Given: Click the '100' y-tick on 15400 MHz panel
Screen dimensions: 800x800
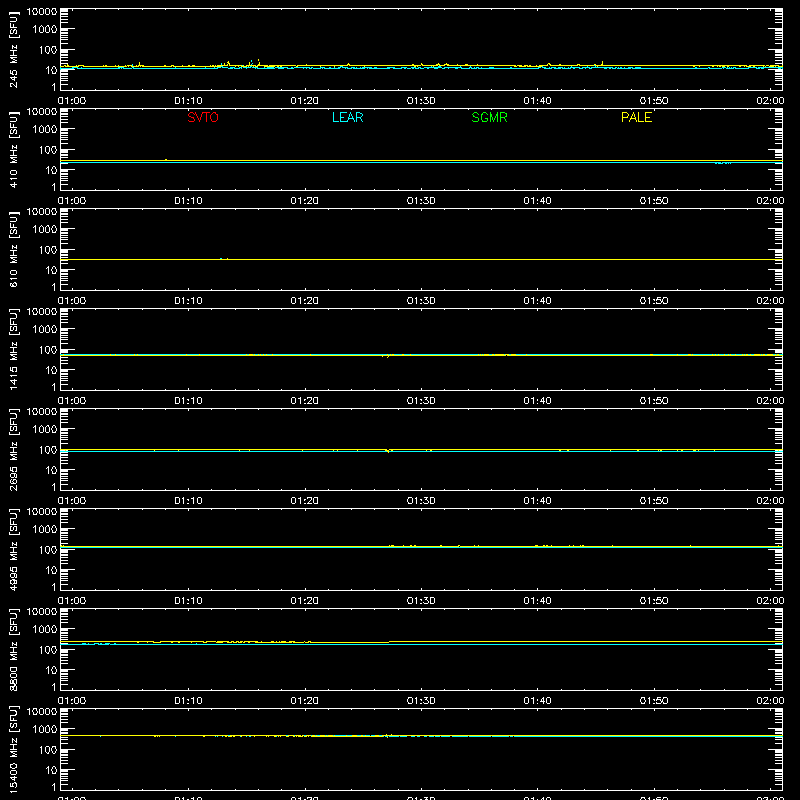Looking at the screenshot, I should point(48,749).
